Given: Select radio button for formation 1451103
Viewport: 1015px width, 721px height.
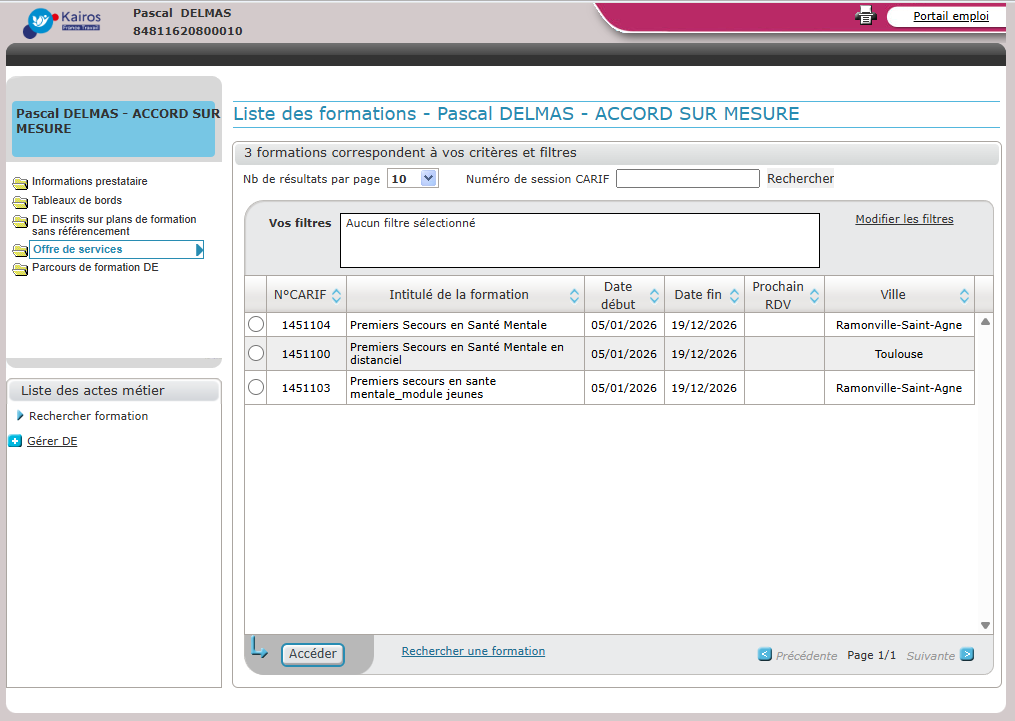Looking at the screenshot, I should click(x=256, y=387).
